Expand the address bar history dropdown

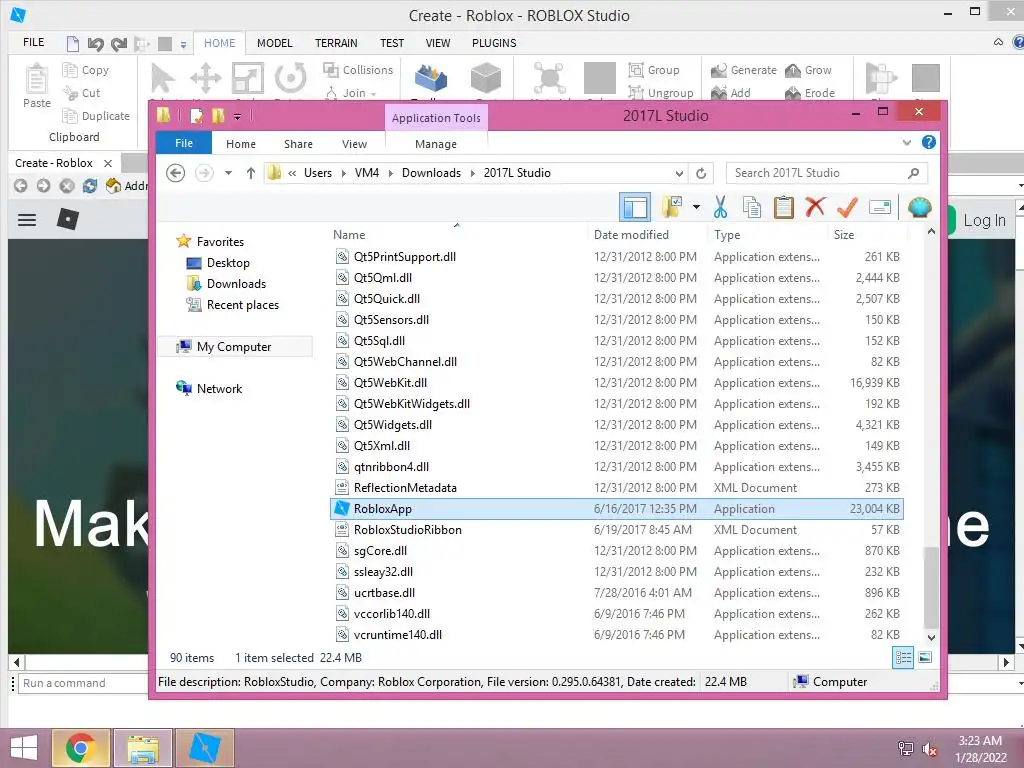[x=680, y=174]
